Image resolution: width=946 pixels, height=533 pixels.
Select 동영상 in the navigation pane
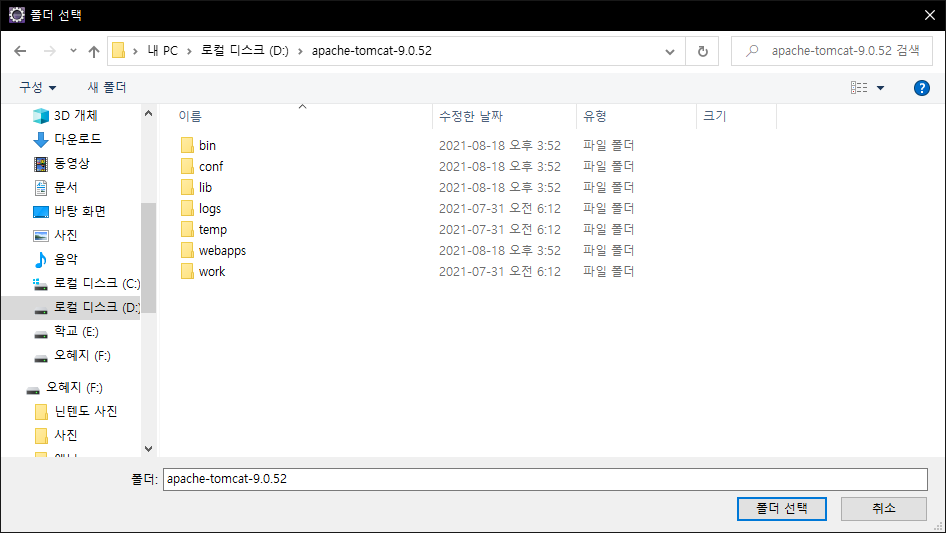72,163
